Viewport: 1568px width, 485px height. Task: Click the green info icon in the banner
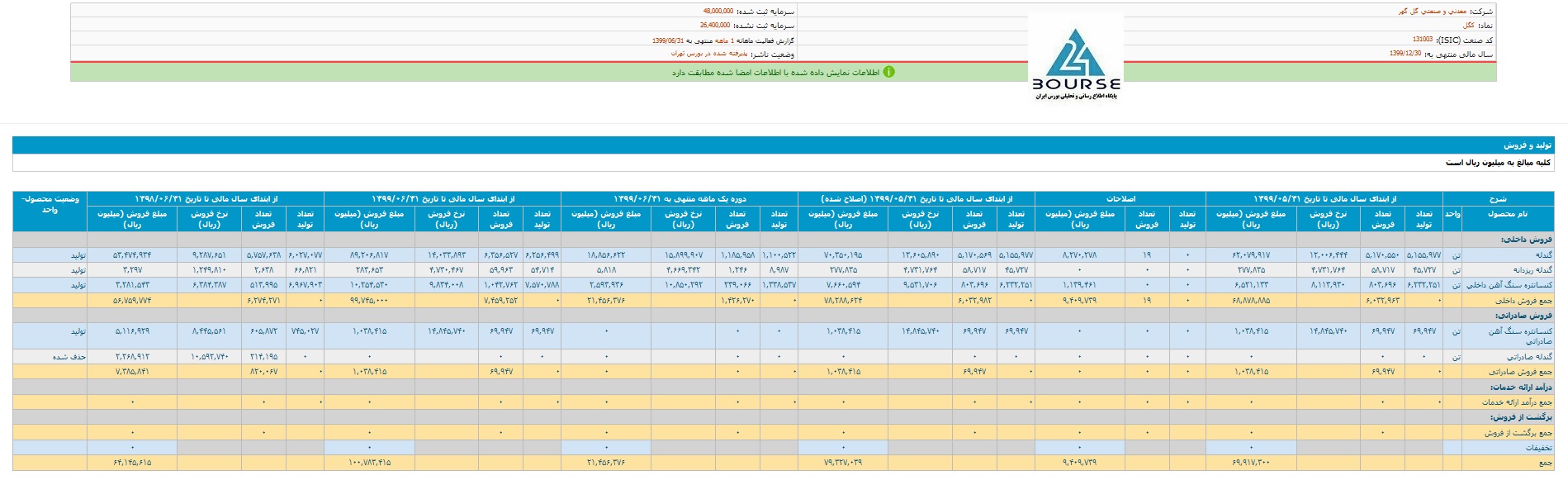888,72
